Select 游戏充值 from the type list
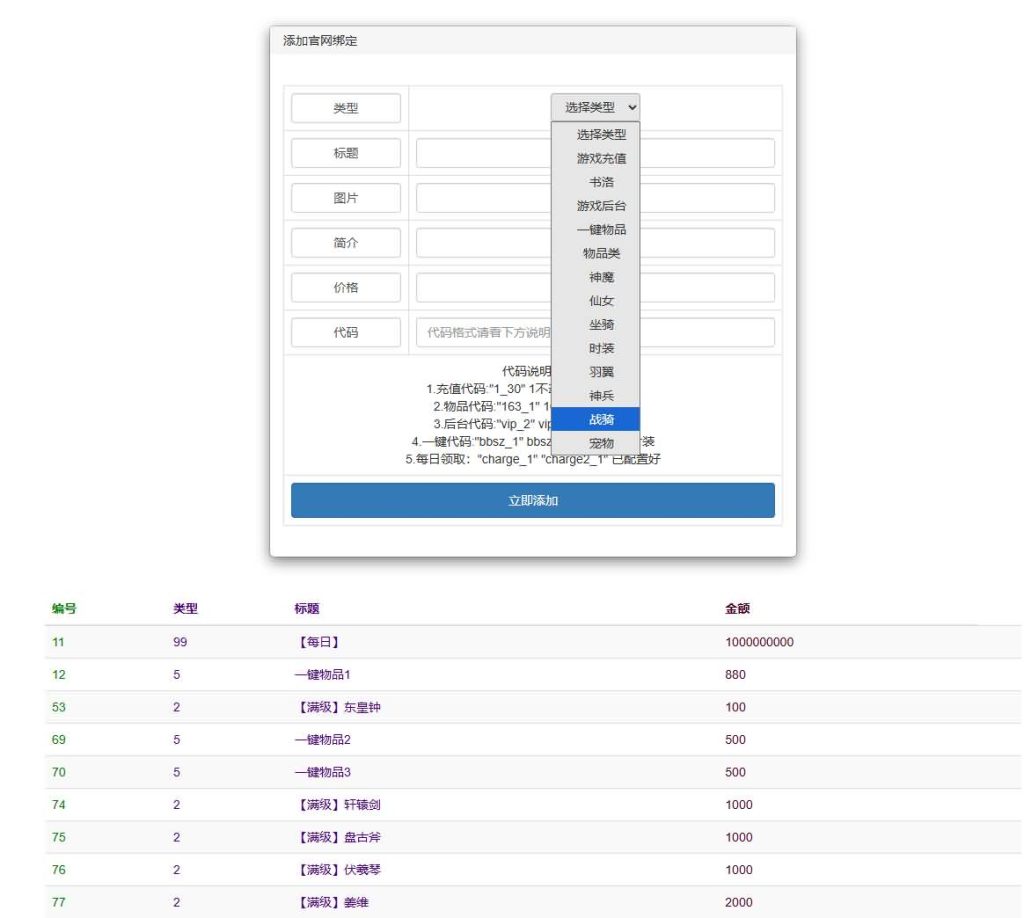This screenshot has width=1024, height=918. pos(600,158)
